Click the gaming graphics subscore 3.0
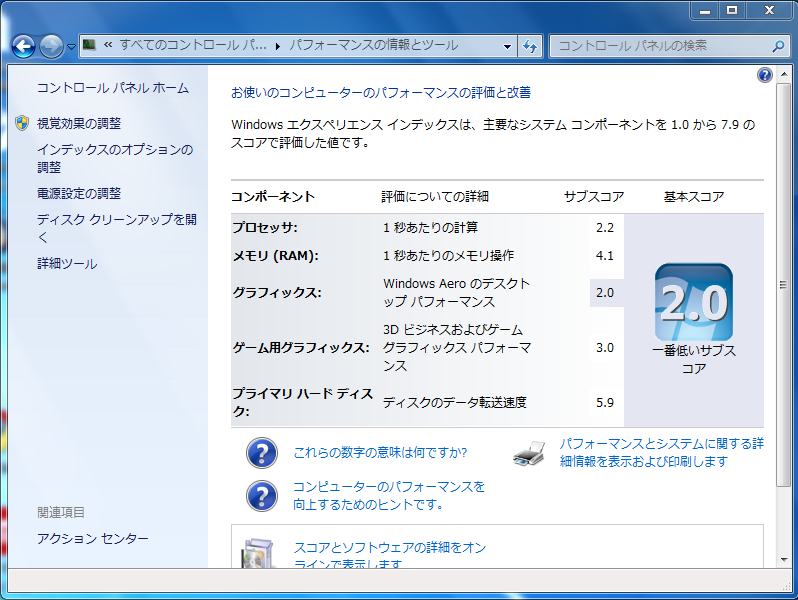The width and height of the screenshot is (798, 600). [605, 348]
